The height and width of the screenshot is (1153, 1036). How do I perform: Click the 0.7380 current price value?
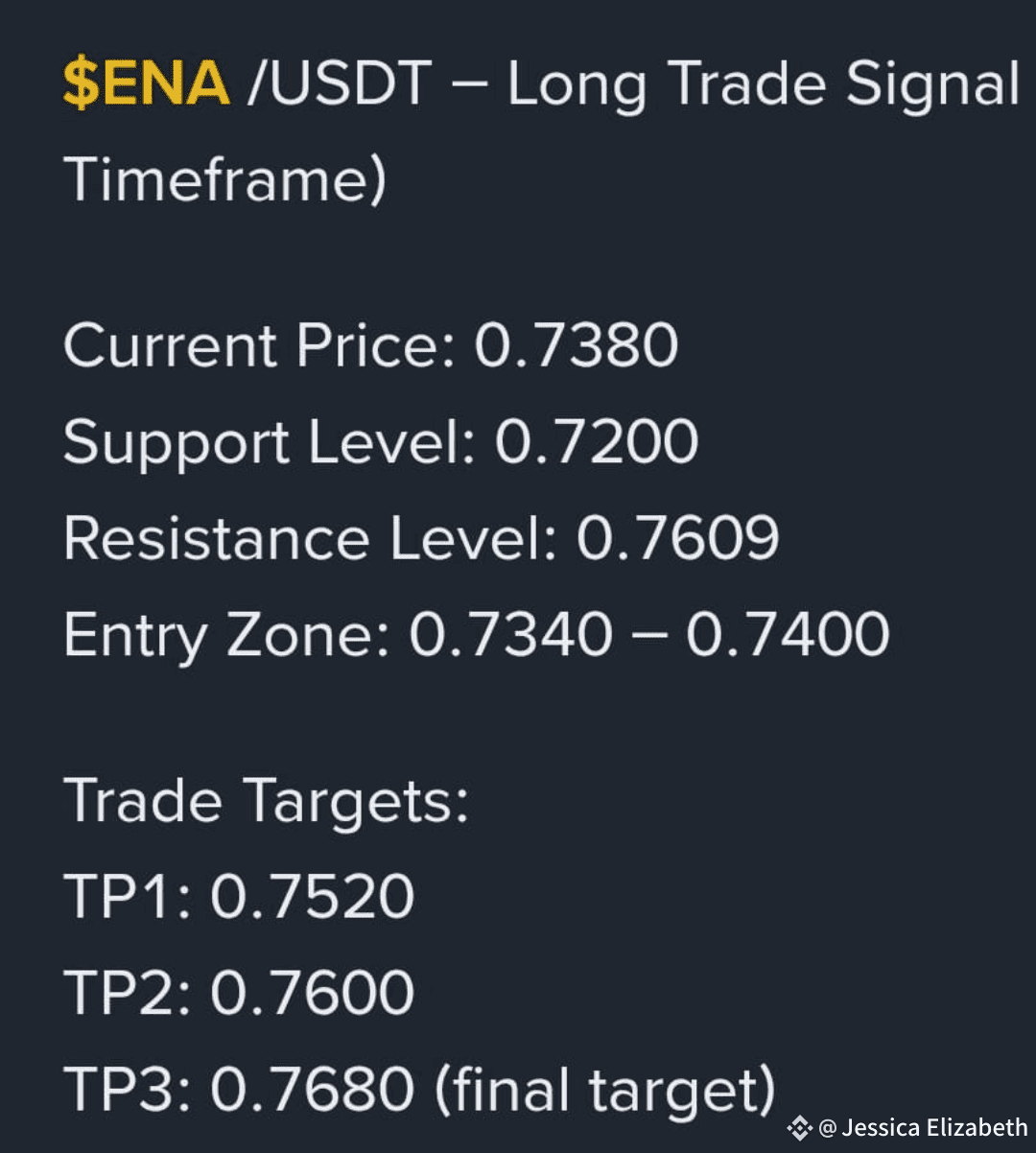coord(577,345)
